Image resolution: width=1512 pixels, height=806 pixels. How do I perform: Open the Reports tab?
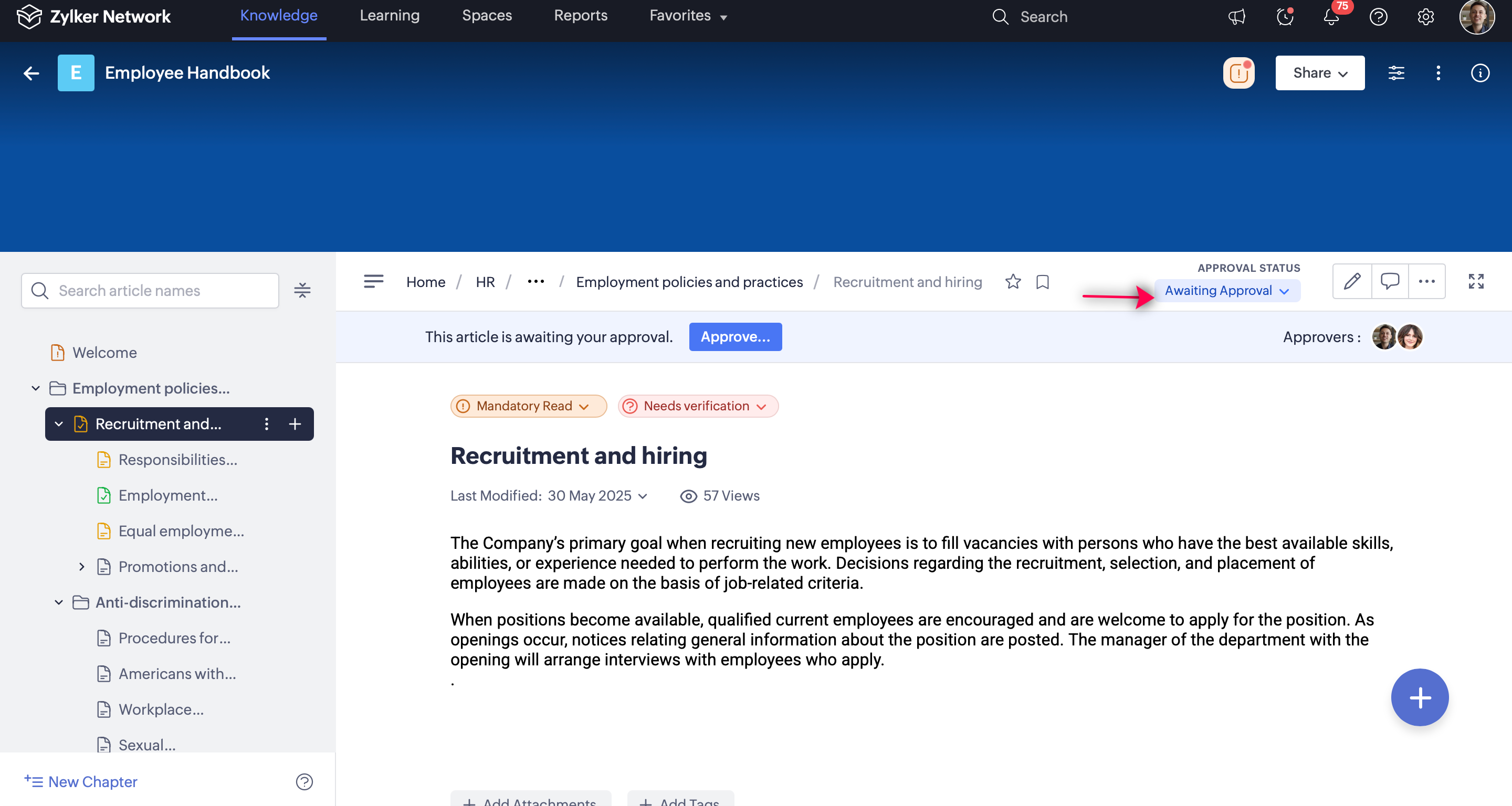(581, 16)
